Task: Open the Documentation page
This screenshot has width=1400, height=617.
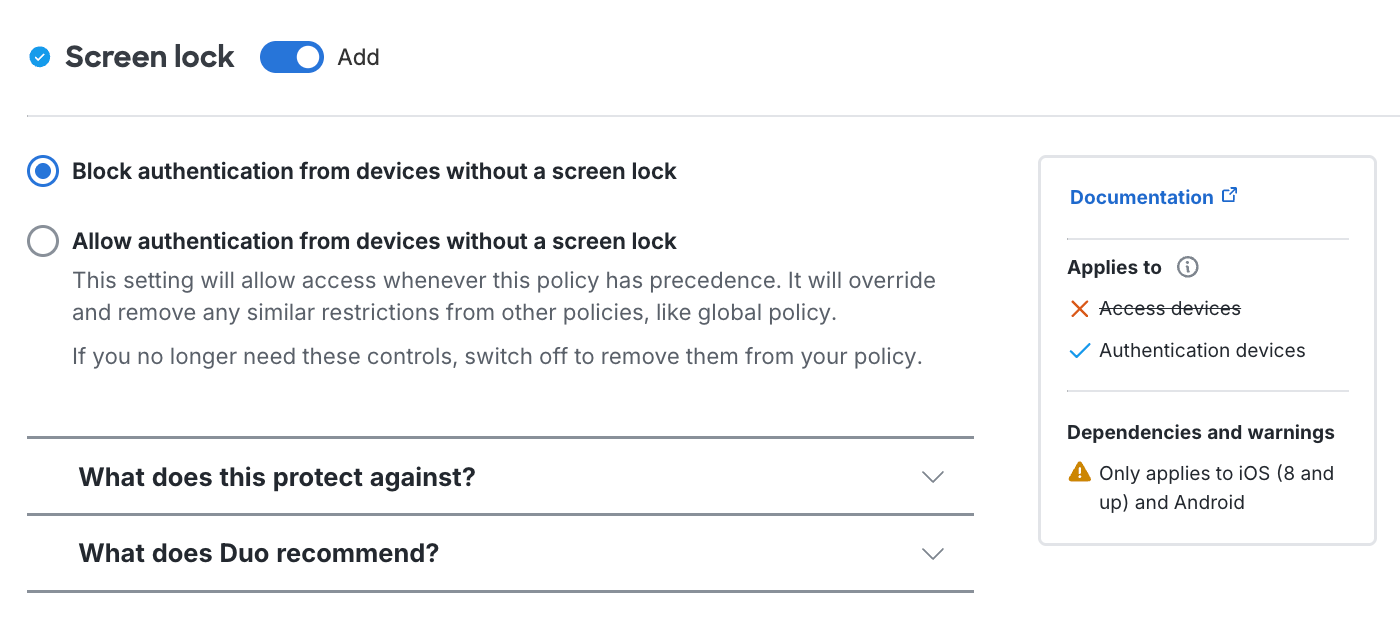Action: (x=1142, y=196)
